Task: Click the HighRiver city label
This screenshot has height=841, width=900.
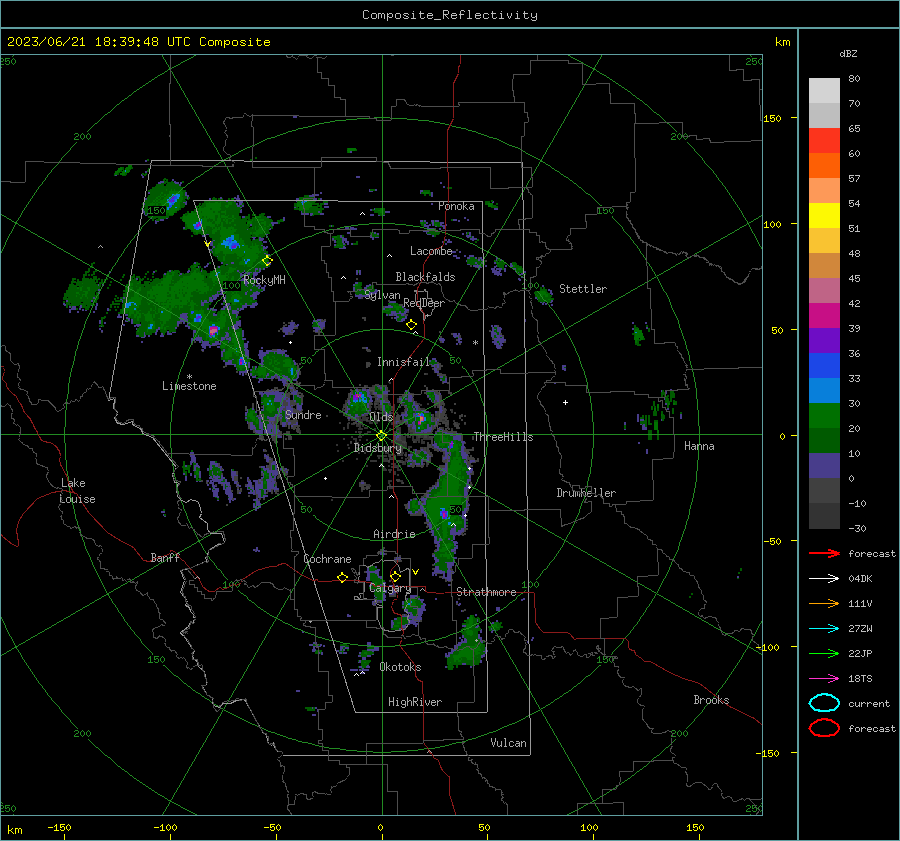Action: pos(415,702)
